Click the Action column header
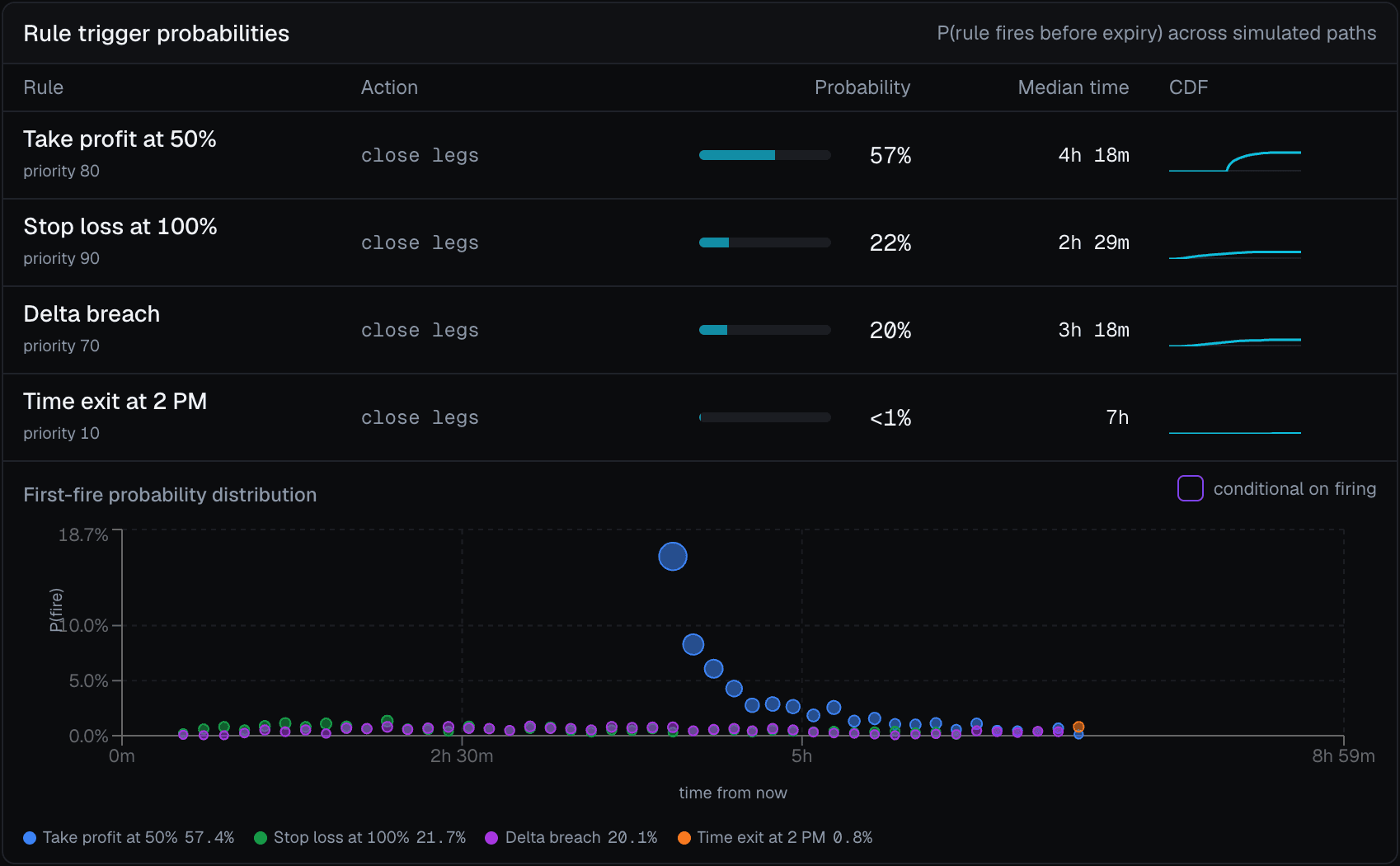This screenshot has height=866, width=1400. (389, 87)
